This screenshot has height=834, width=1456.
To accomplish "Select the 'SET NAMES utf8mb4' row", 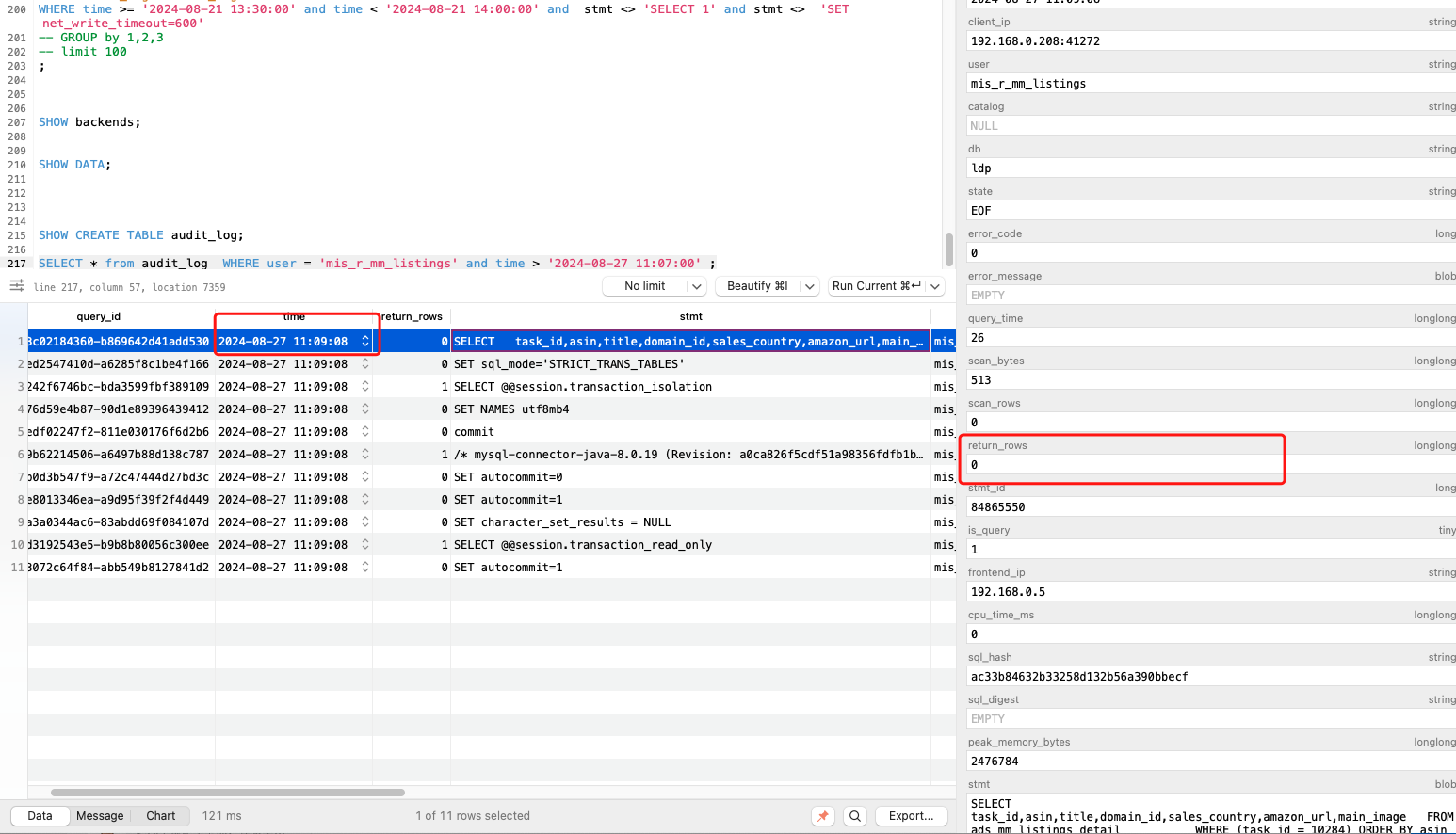I will click(x=492, y=409).
